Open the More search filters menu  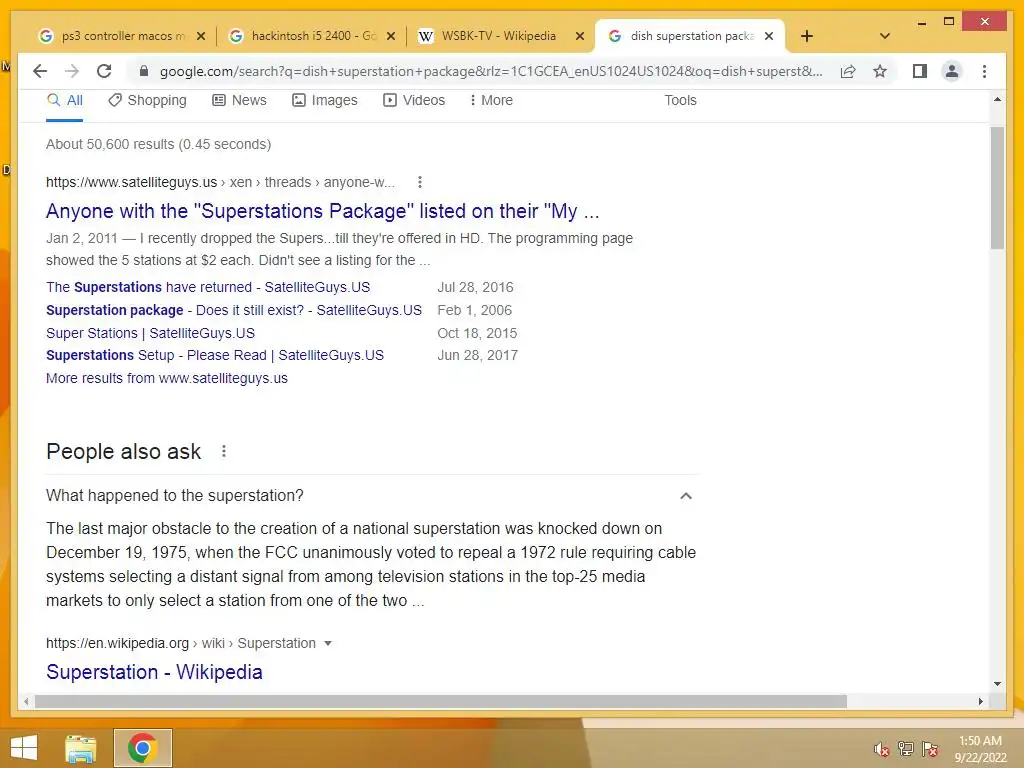tap(491, 101)
